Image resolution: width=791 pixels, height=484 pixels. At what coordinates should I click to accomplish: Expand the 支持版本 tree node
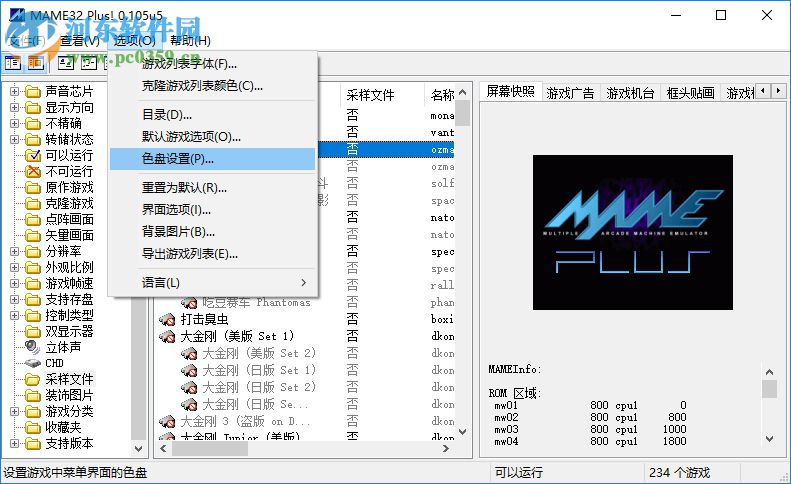pos(14,444)
